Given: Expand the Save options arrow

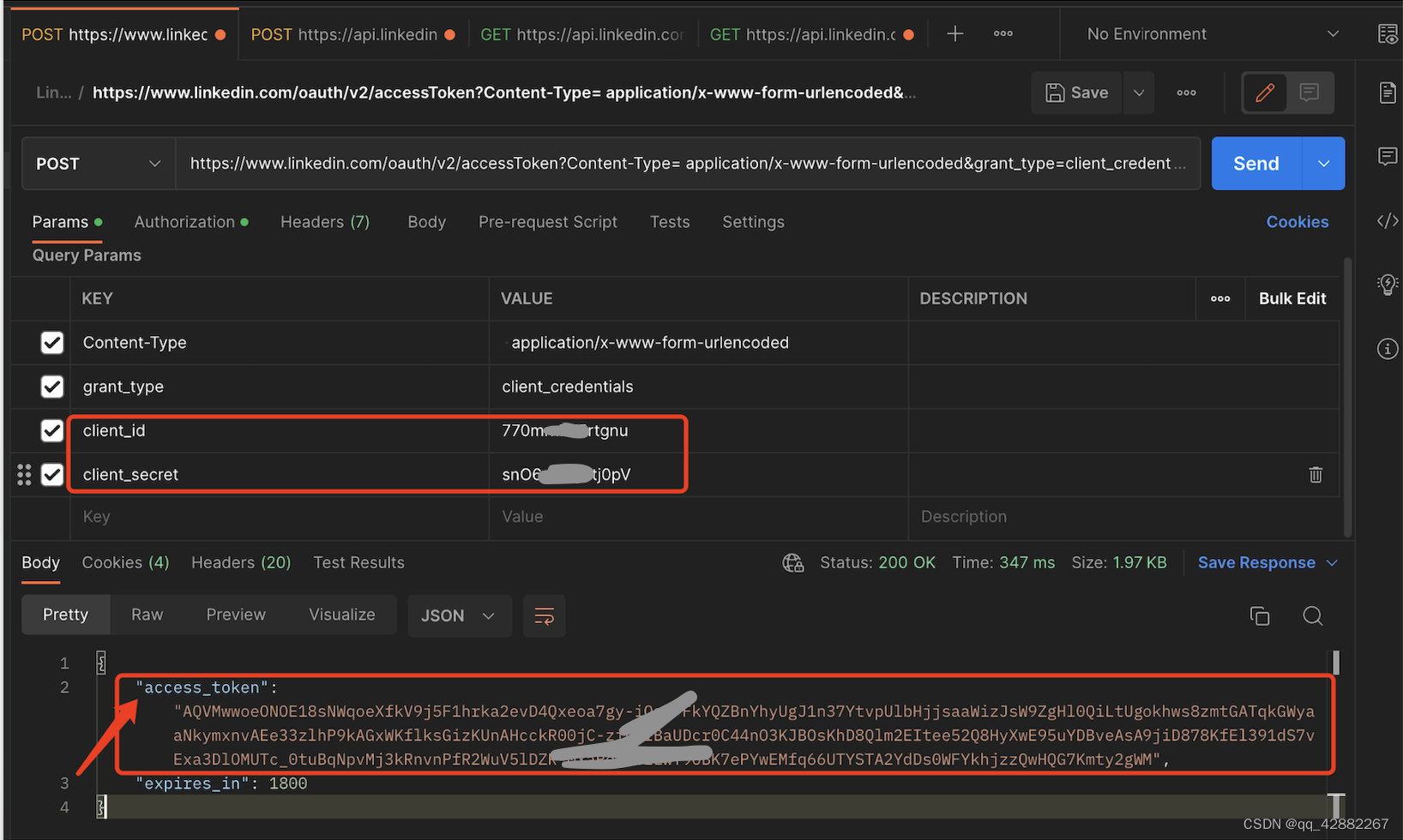Looking at the screenshot, I should click(x=1138, y=93).
